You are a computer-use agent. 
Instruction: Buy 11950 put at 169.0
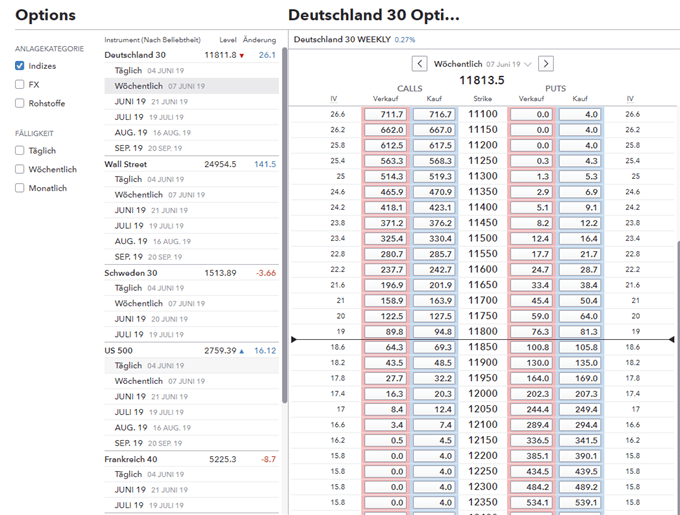click(x=580, y=378)
